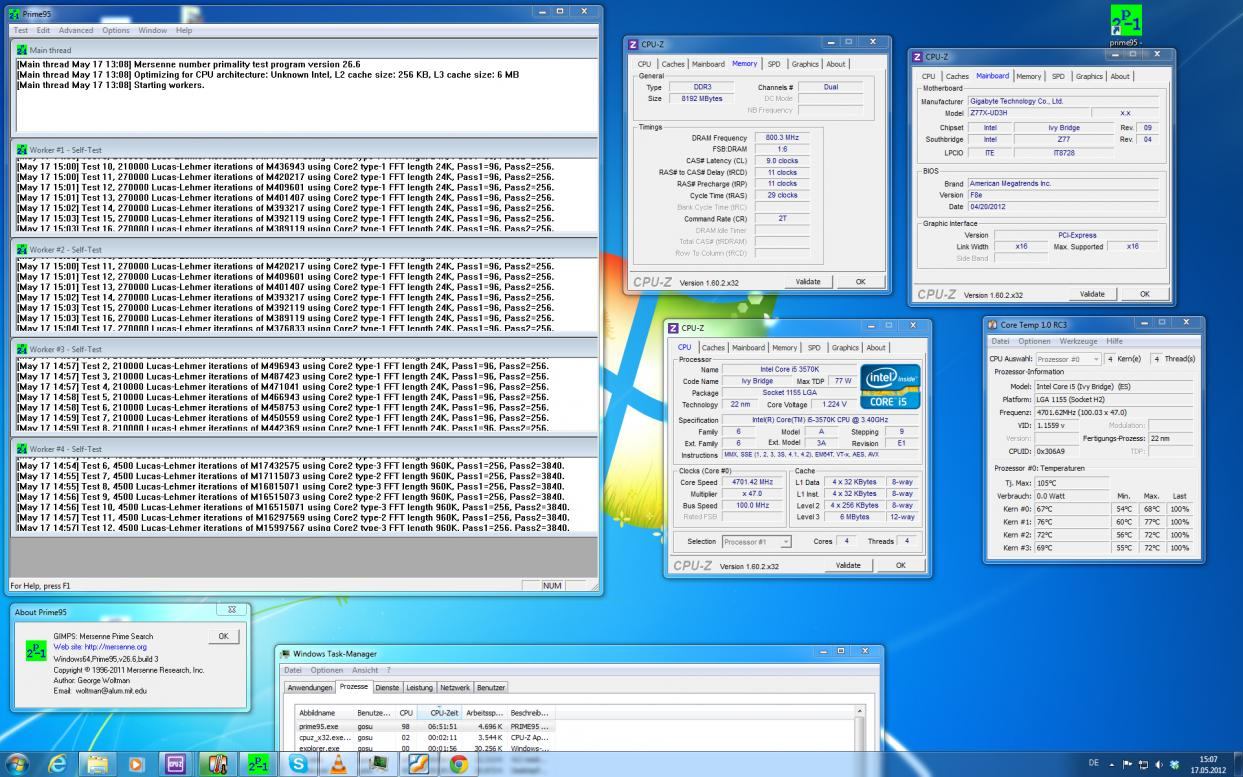Click OK in CPU-Z processor window
1243x777 pixels.
pos(901,565)
